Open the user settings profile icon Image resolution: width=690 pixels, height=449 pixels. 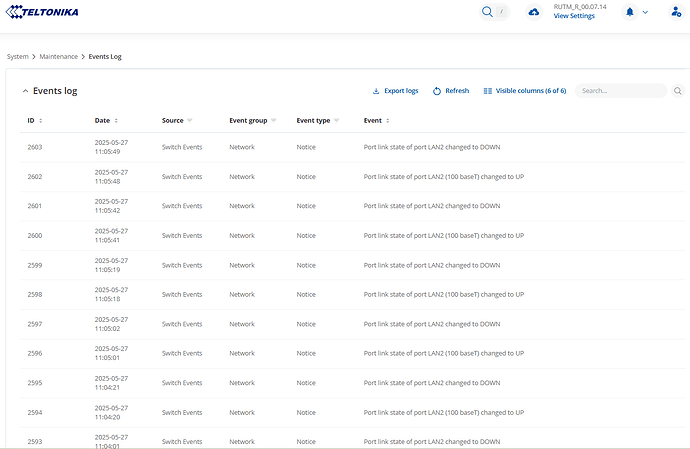tap(676, 12)
